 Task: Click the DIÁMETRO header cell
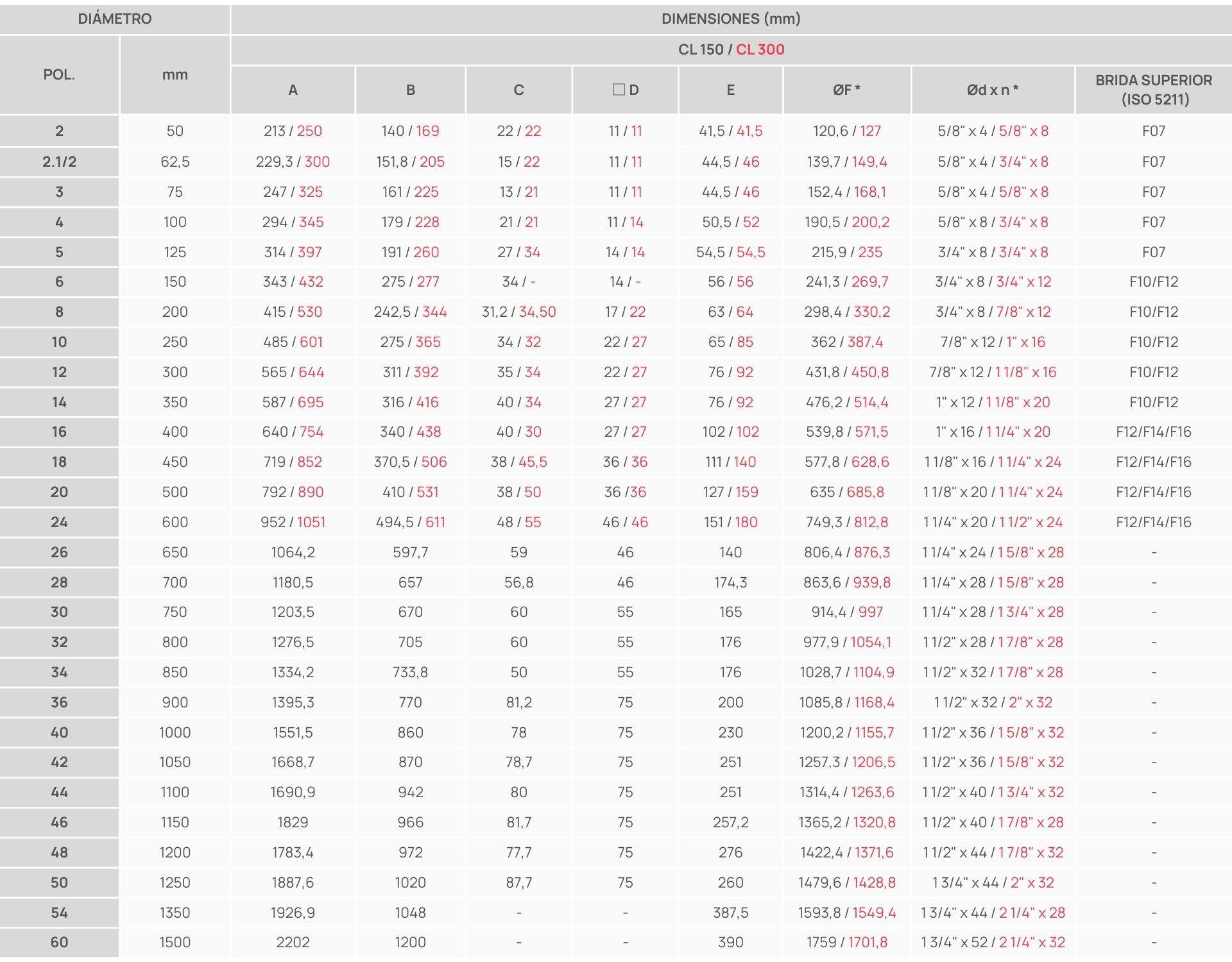[115, 19]
